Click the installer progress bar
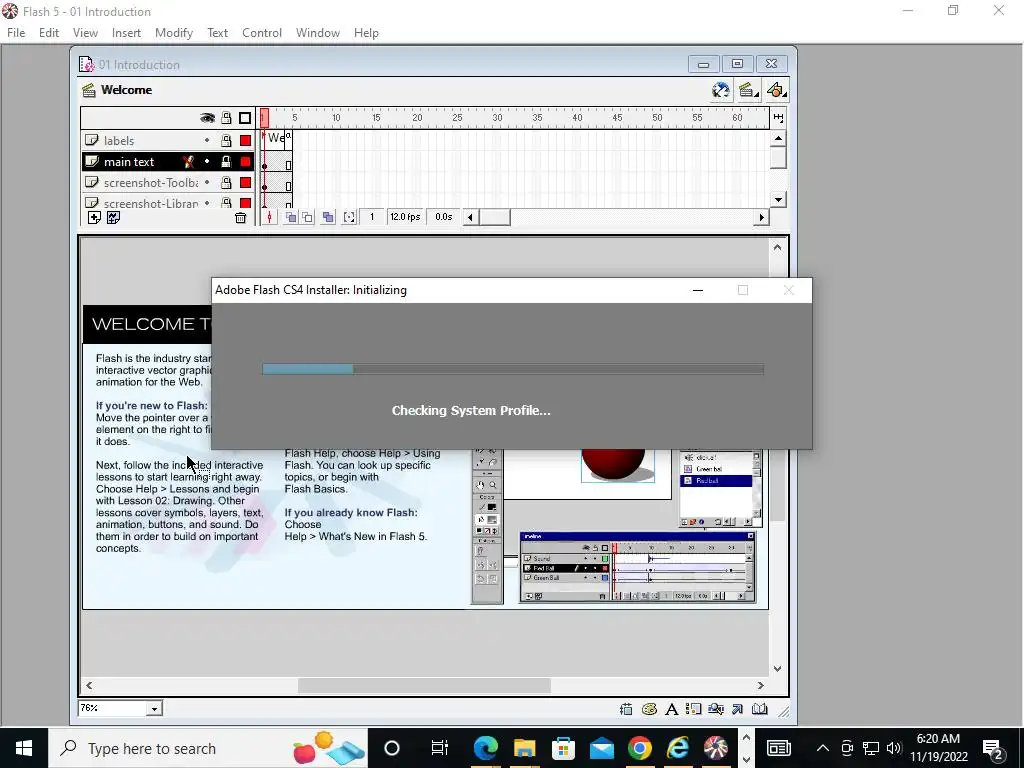 pos(513,369)
